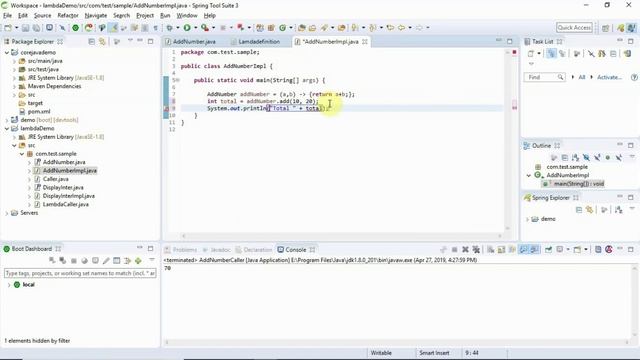This screenshot has width=640, height=360.
Task: Switch to Problems view tab
Action: click(x=180, y=250)
